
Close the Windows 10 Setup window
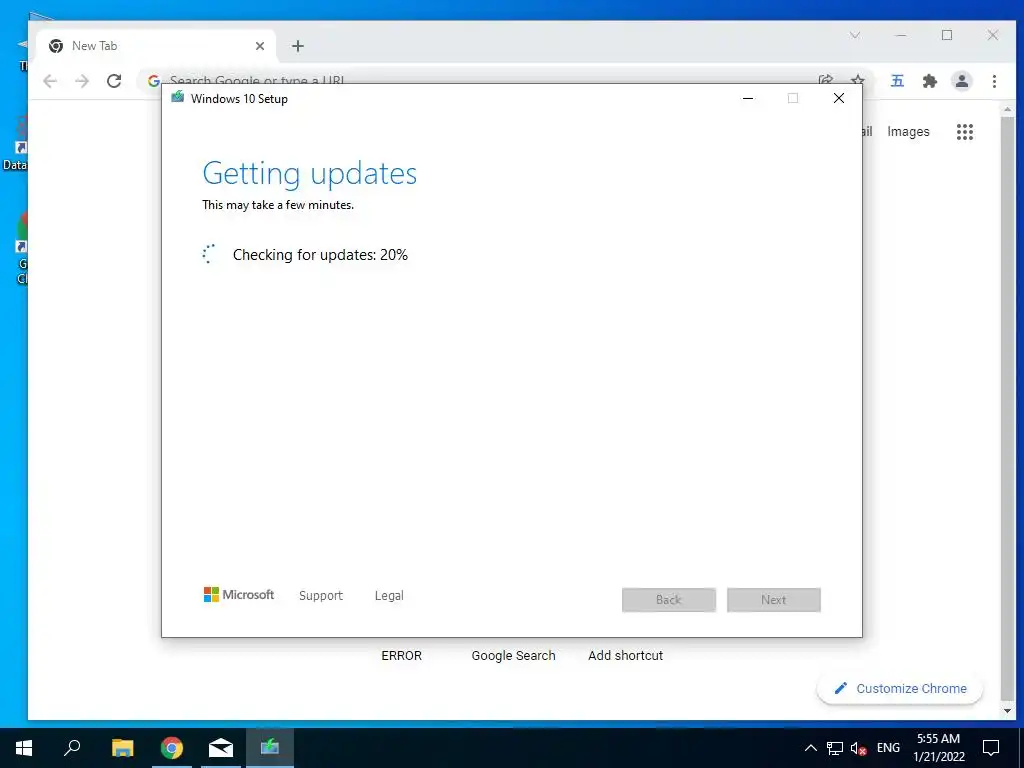coord(839,98)
